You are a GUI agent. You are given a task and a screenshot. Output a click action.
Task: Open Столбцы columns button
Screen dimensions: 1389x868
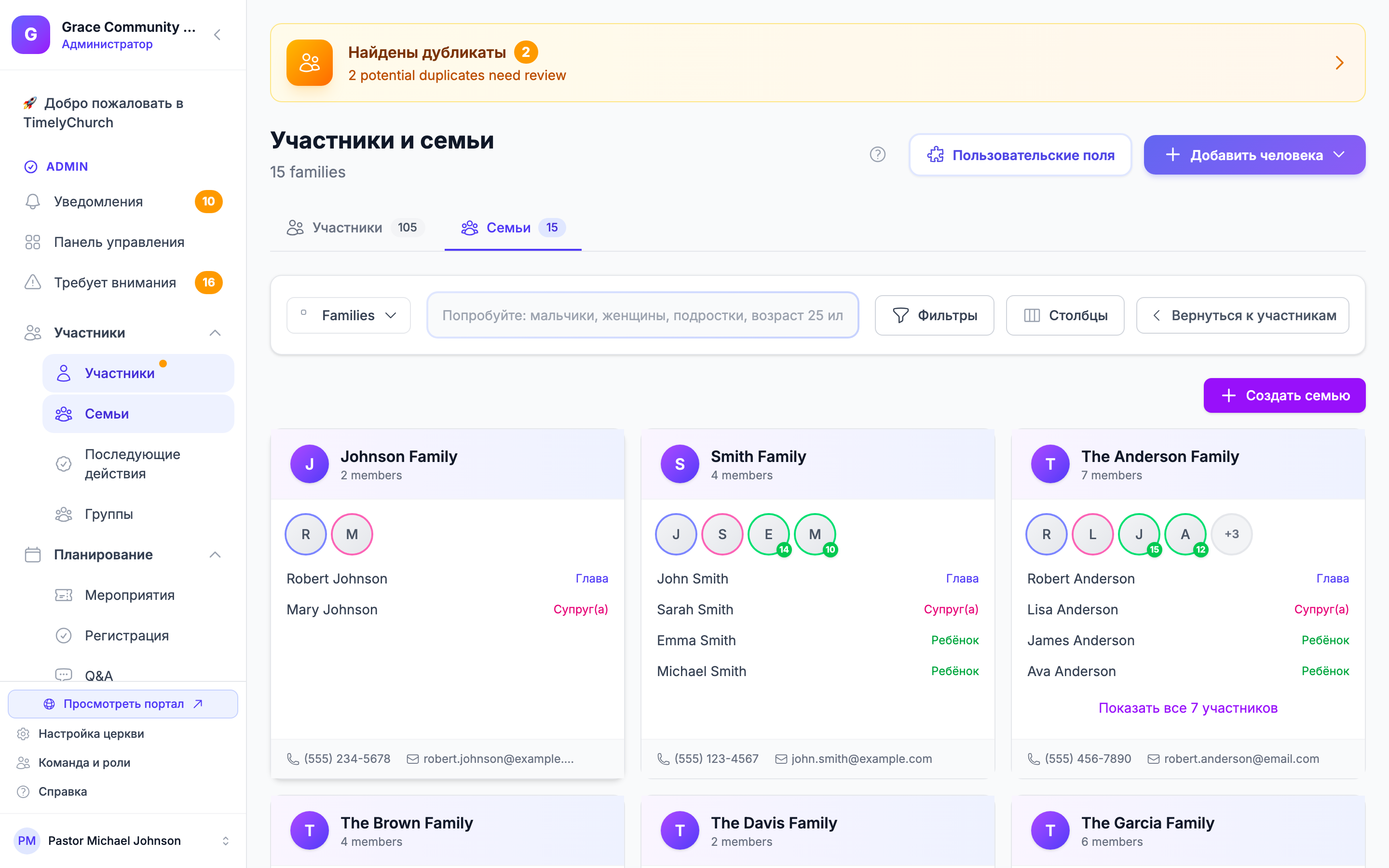pos(1065,315)
